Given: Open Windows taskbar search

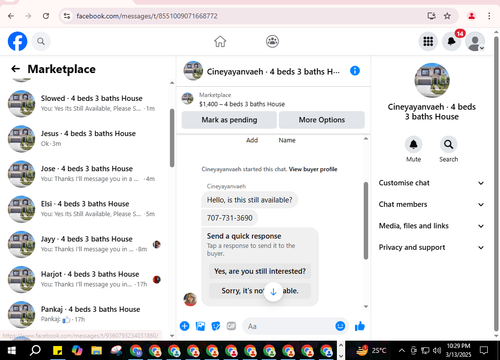Looking at the screenshot, I should (35, 351).
